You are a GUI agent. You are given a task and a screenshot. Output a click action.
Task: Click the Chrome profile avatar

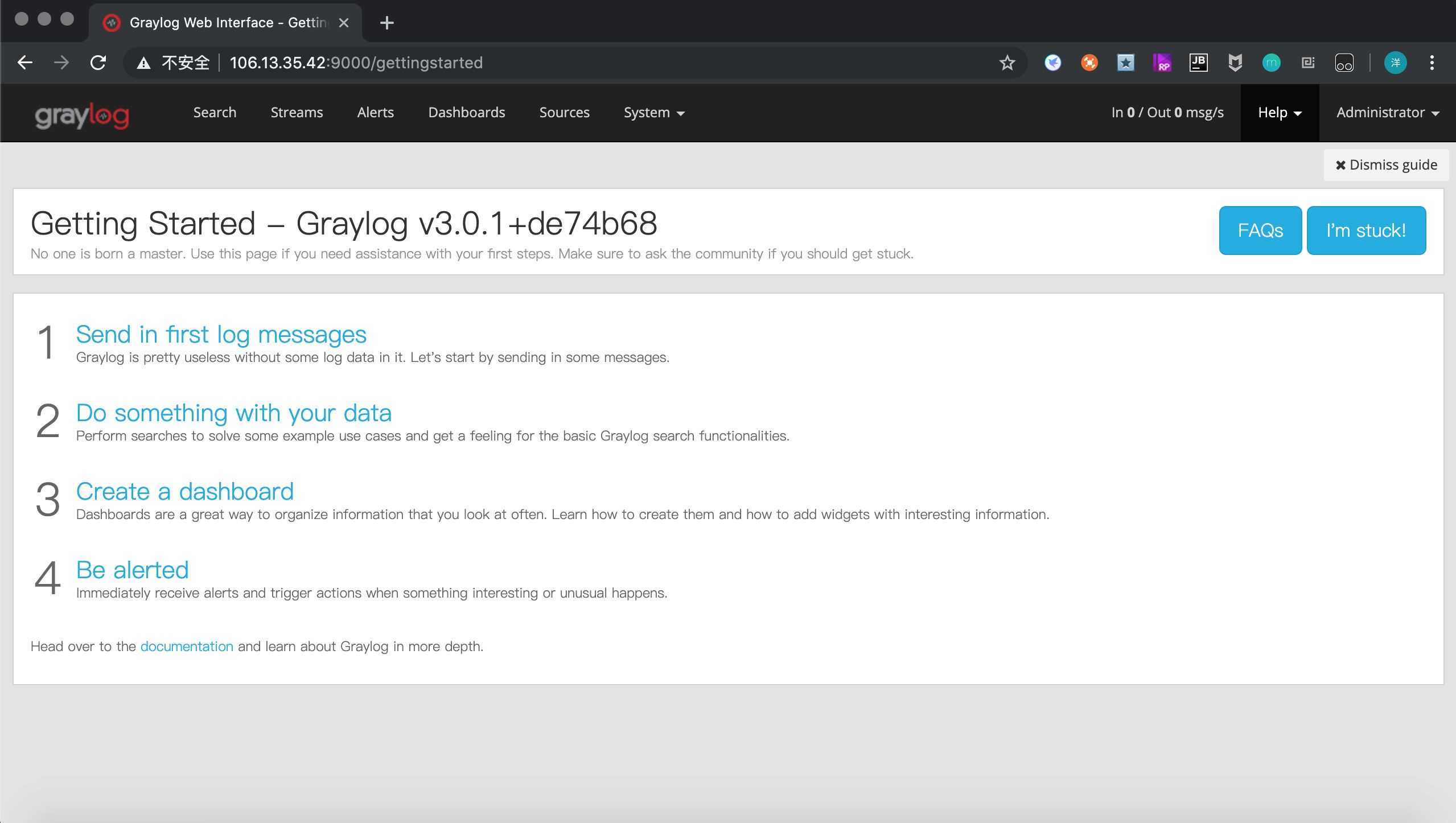pos(1395,63)
